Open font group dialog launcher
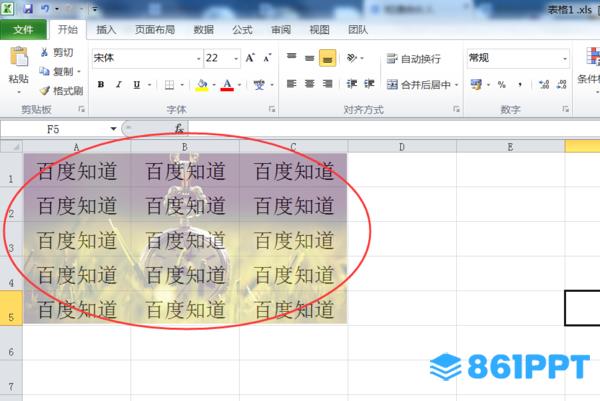600x401 pixels. pyautogui.click(x=272, y=109)
